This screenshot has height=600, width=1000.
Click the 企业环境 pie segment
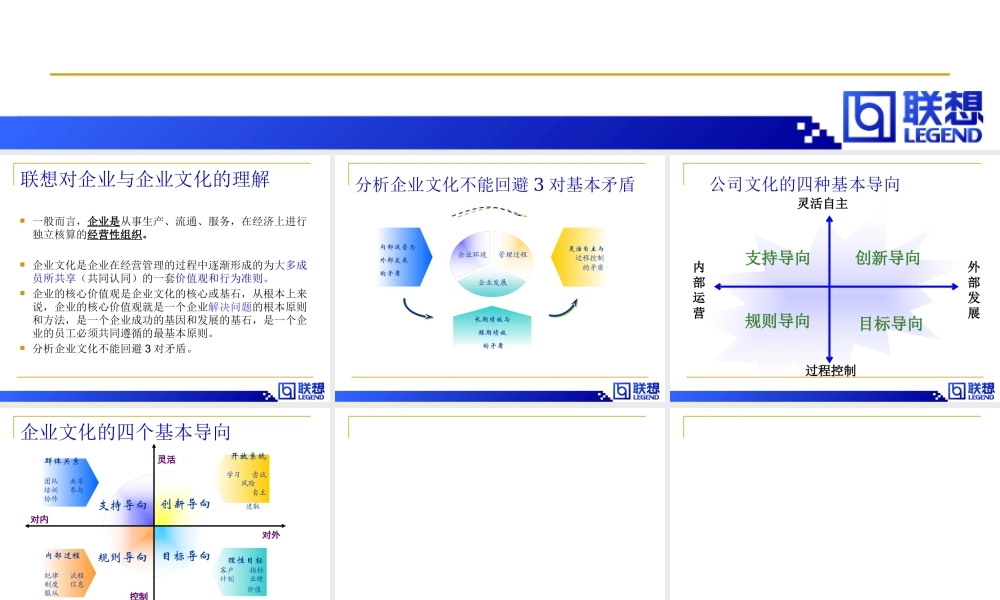point(471,254)
